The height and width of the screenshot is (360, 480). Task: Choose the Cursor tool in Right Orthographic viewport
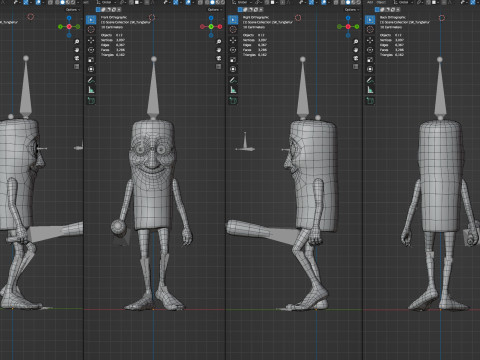pos(233,29)
